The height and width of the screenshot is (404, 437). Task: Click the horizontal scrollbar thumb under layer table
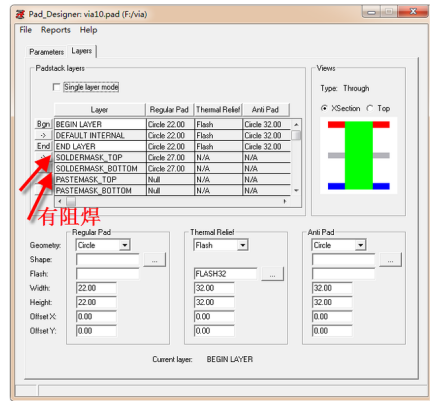[x=71, y=201]
